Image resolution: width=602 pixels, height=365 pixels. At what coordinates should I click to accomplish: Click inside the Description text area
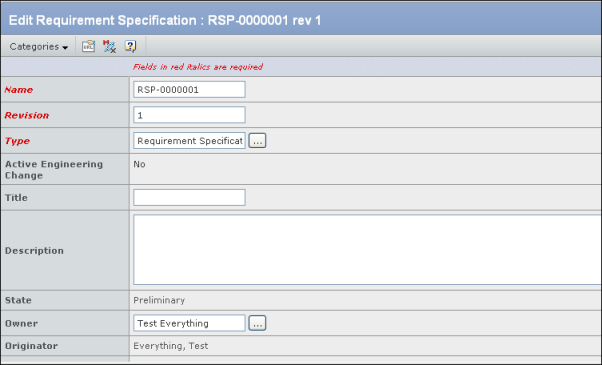click(367, 250)
